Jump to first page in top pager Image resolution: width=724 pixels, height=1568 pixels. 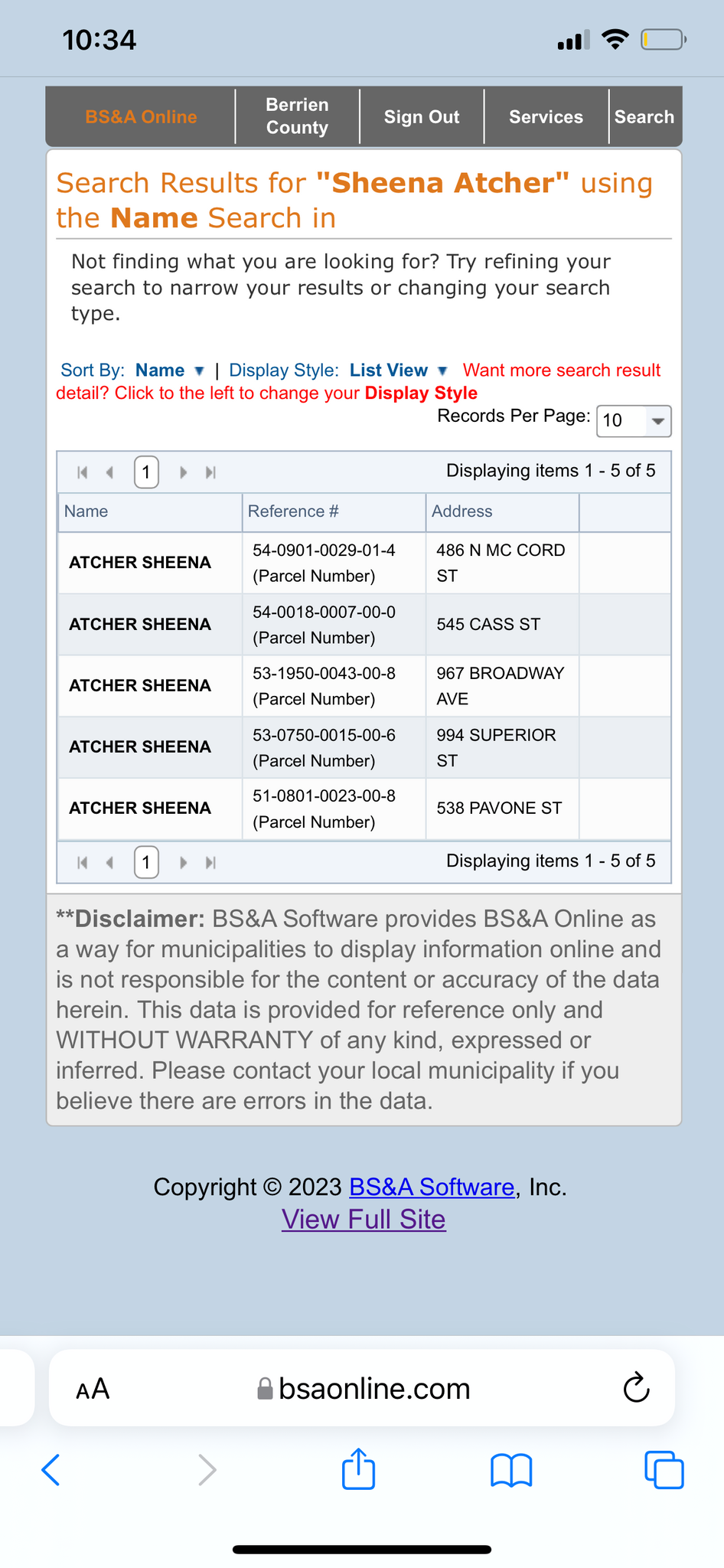83,472
